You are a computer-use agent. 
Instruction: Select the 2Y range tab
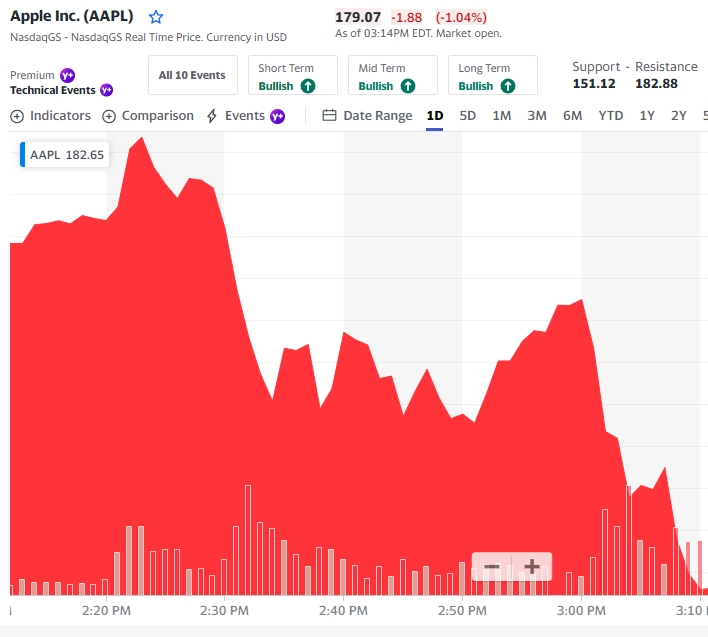tap(678, 116)
